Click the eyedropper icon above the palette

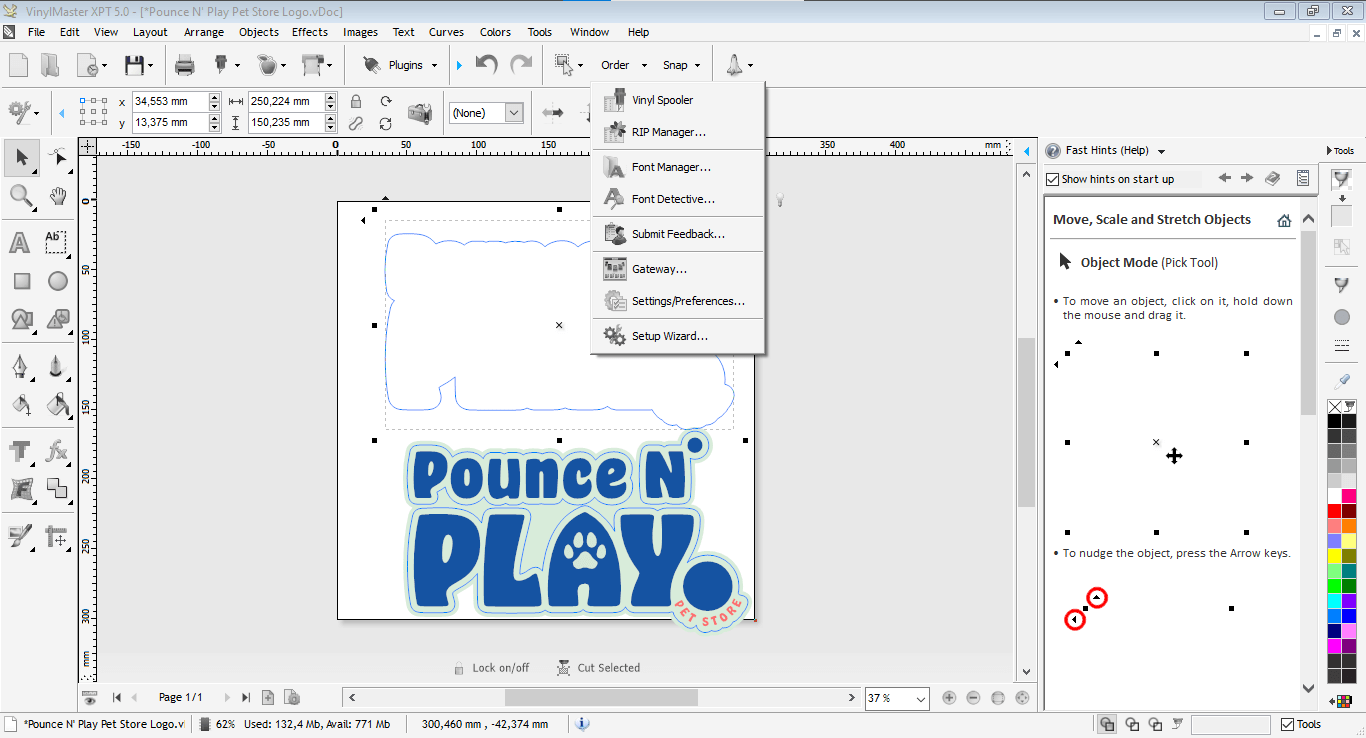click(x=1342, y=381)
